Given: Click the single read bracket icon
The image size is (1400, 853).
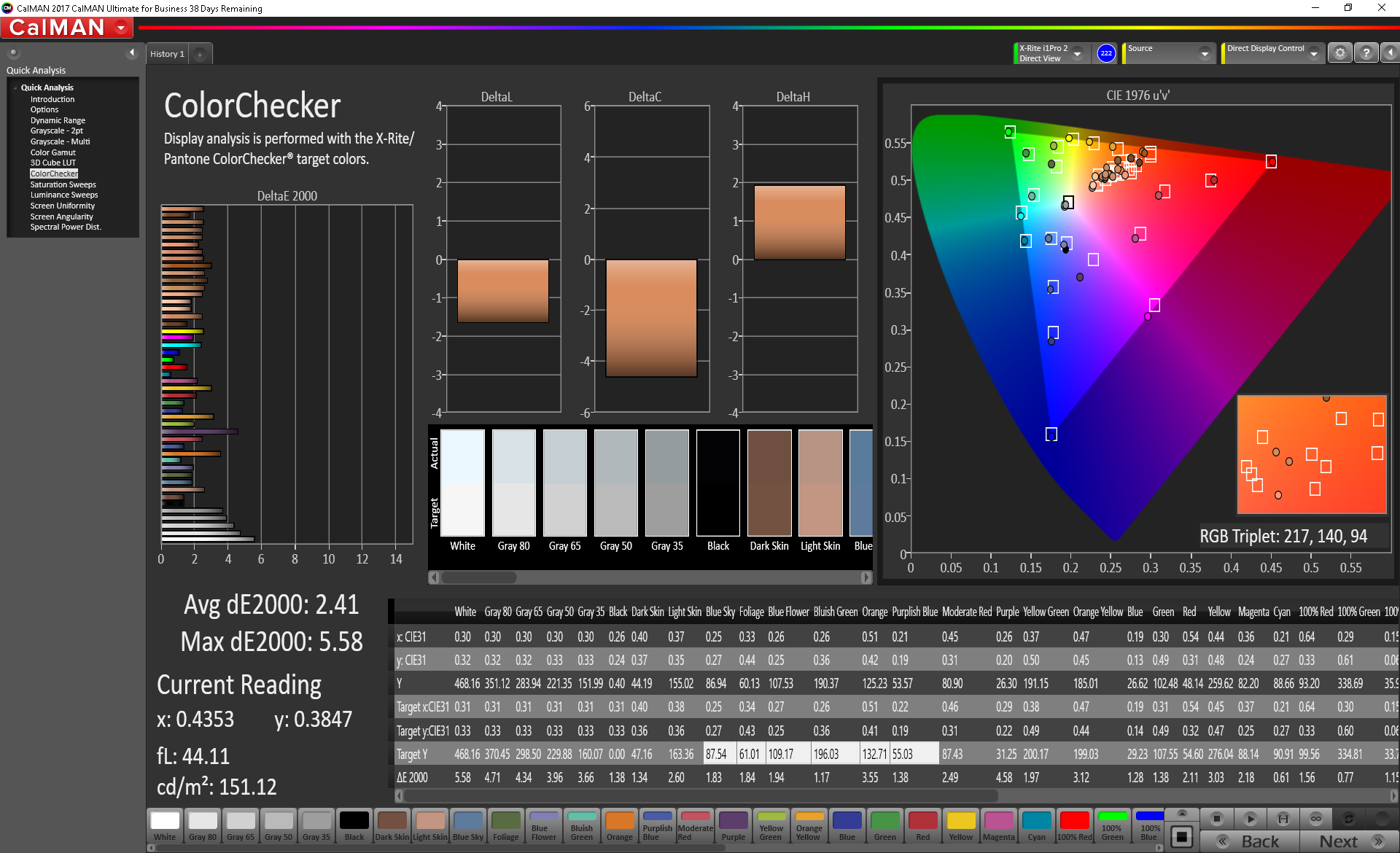Looking at the screenshot, I should click(x=1283, y=818).
